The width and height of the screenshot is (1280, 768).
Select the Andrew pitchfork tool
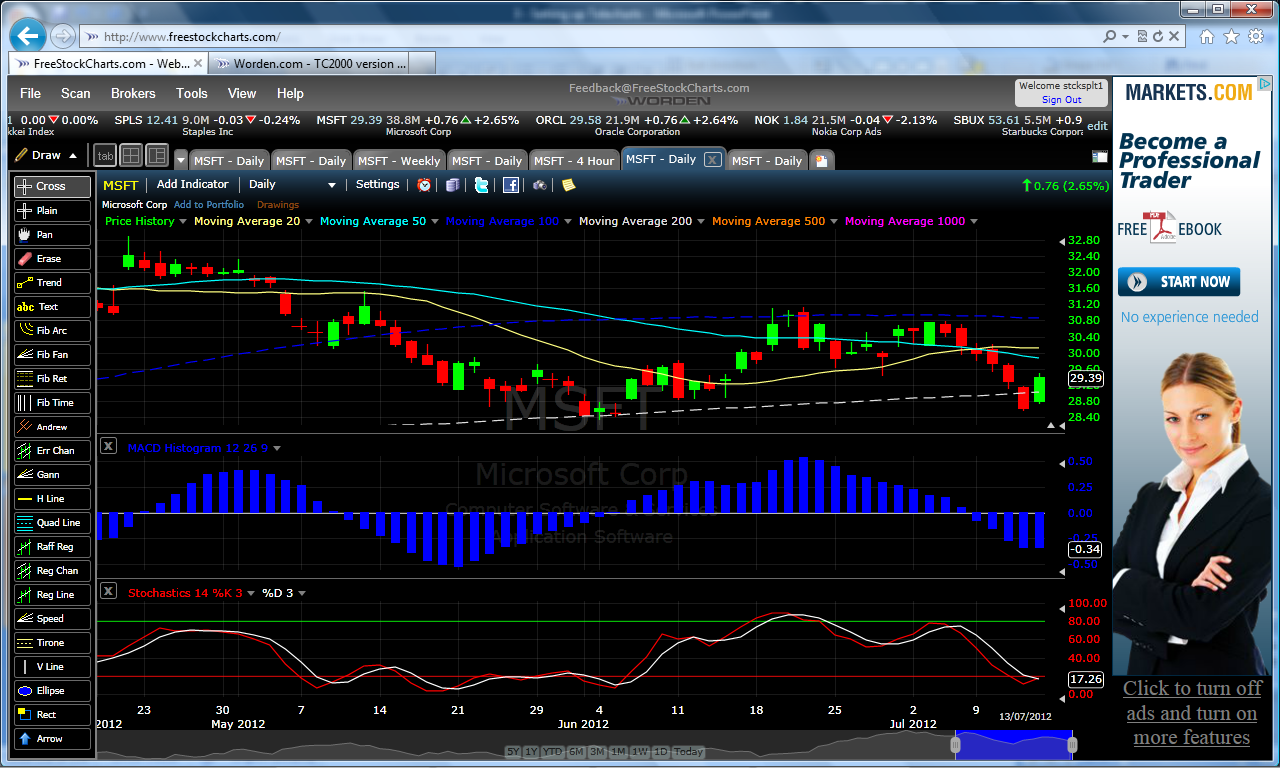point(52,426)
